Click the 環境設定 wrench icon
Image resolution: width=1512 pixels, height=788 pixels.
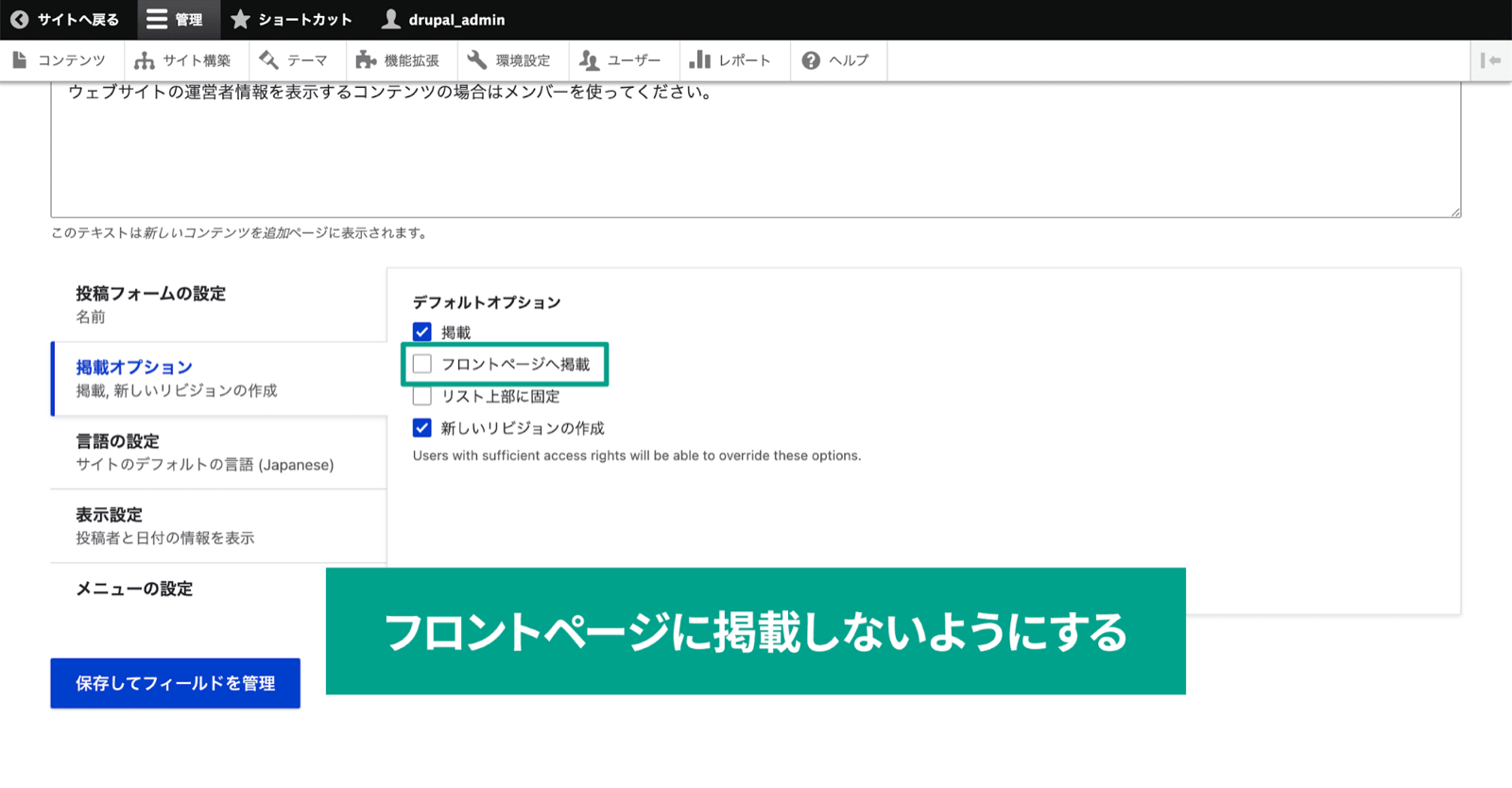[477, 60]
